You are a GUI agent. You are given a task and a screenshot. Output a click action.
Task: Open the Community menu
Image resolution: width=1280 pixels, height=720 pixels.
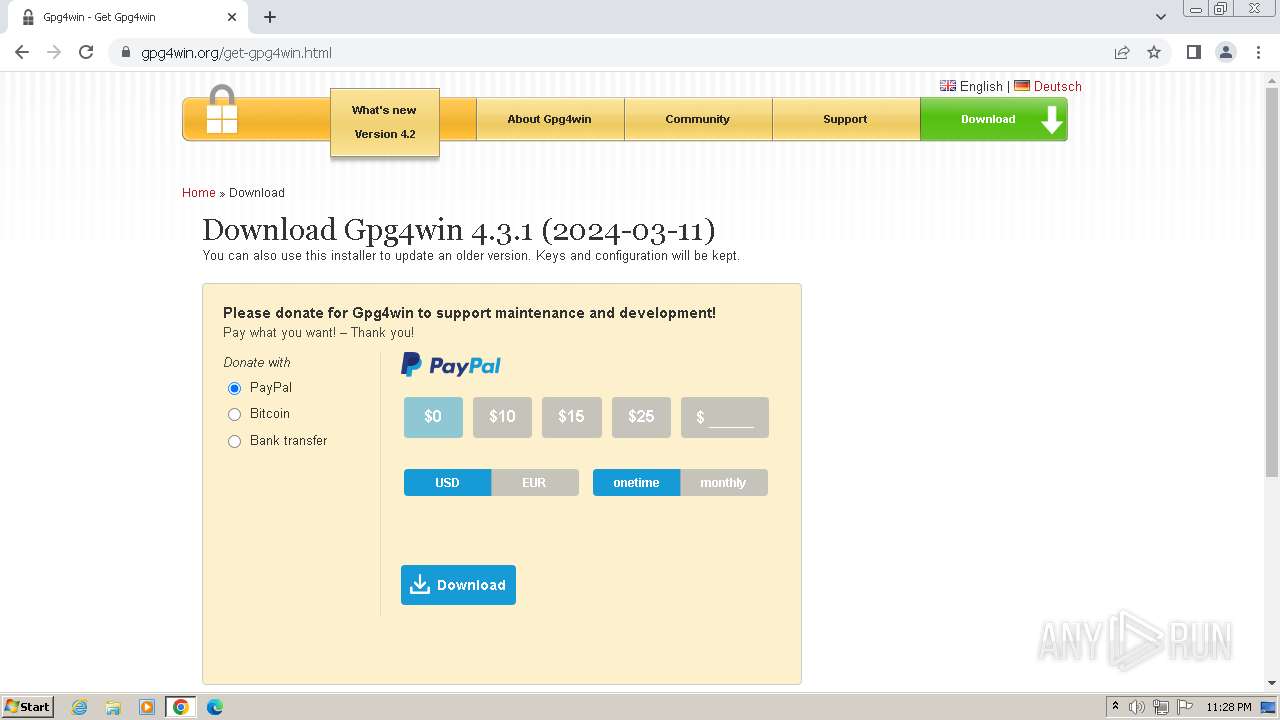697,119
